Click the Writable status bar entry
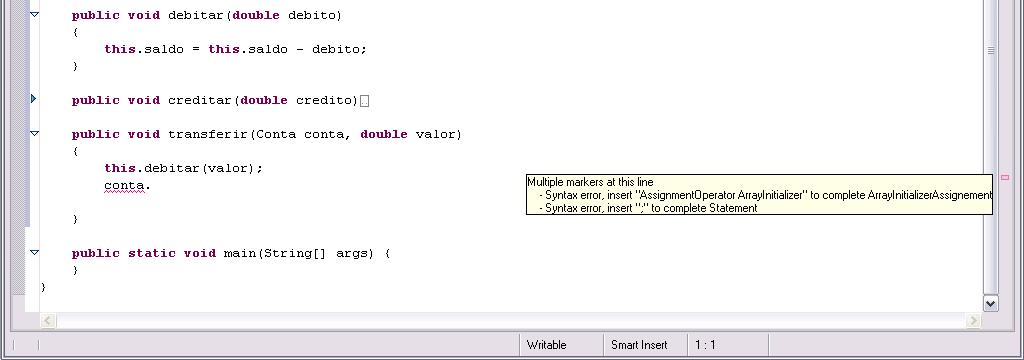Screen dimensions: 1024x360 547,345
